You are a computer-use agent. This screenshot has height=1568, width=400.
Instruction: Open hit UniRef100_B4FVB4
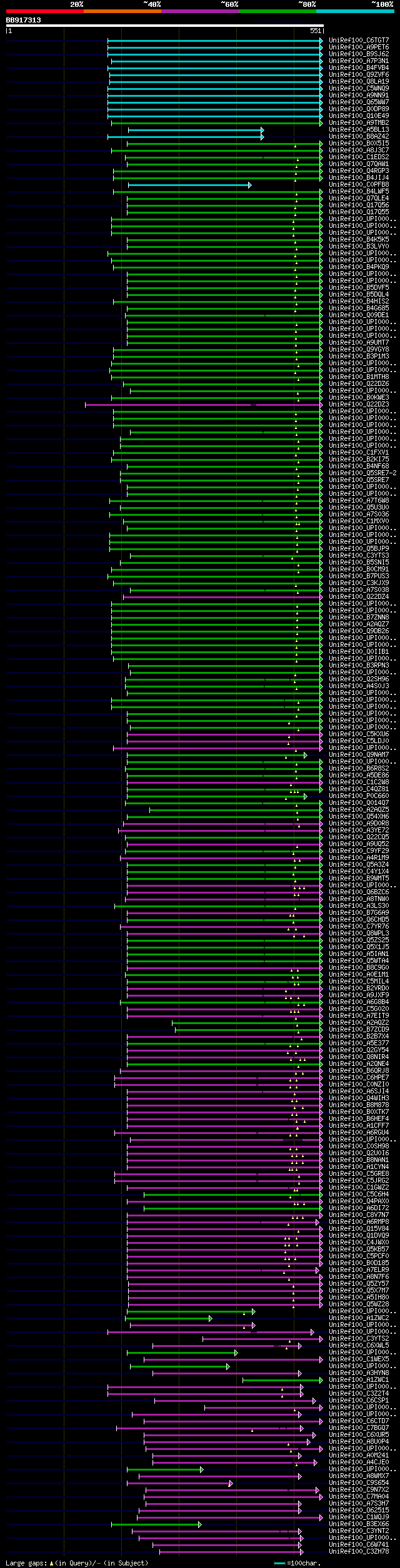359,68
